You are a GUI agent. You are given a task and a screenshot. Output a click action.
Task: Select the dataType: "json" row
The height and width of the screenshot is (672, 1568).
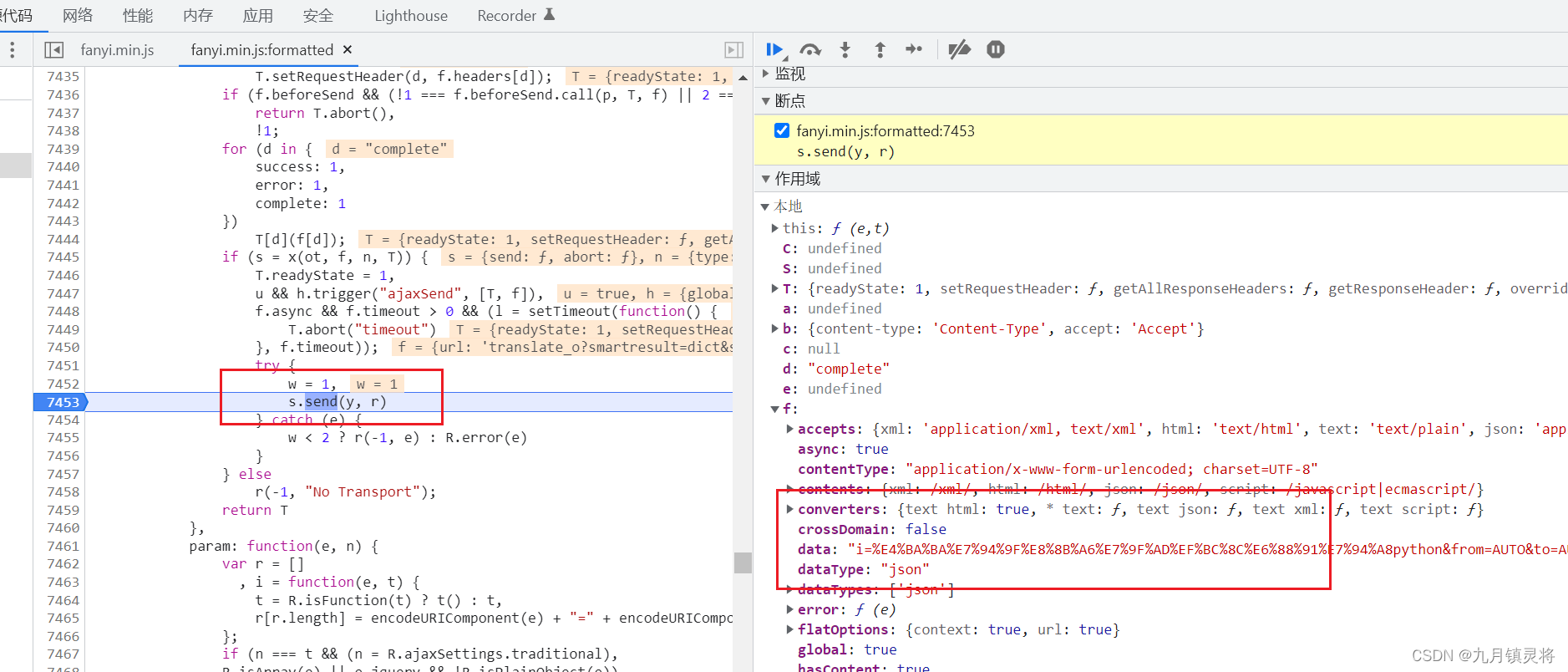coord(863,569)
